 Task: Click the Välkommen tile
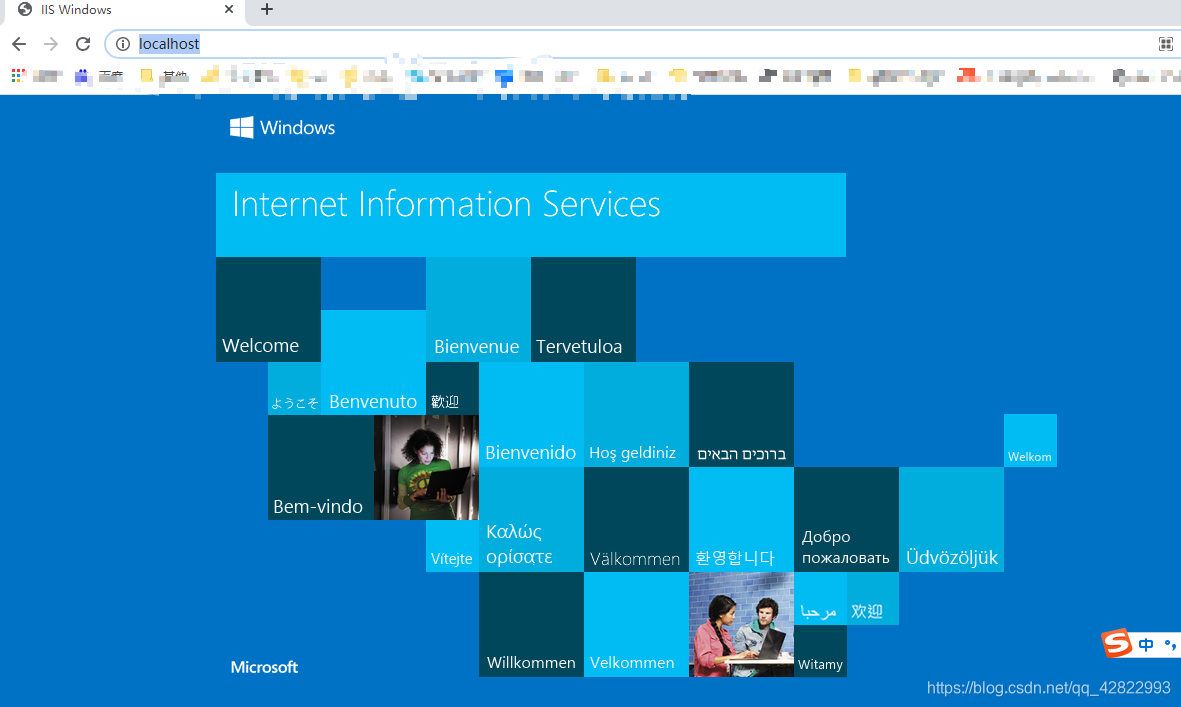pyautogui.click(x=636, y=520)
